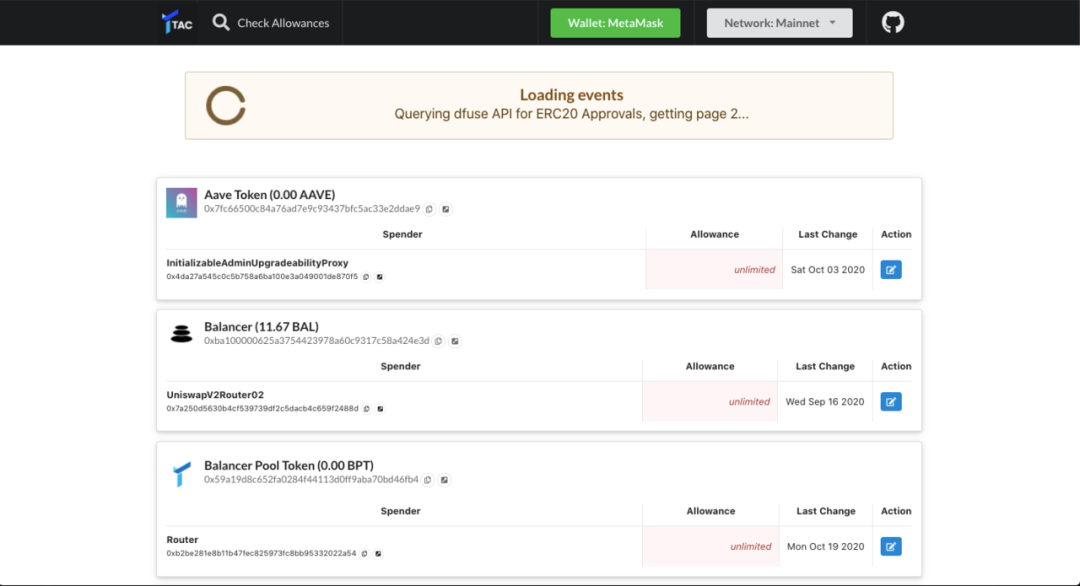
Task: Click the InitializableAdminUpgradeabilityProxy spender name
Action: [x=257, y=263]
